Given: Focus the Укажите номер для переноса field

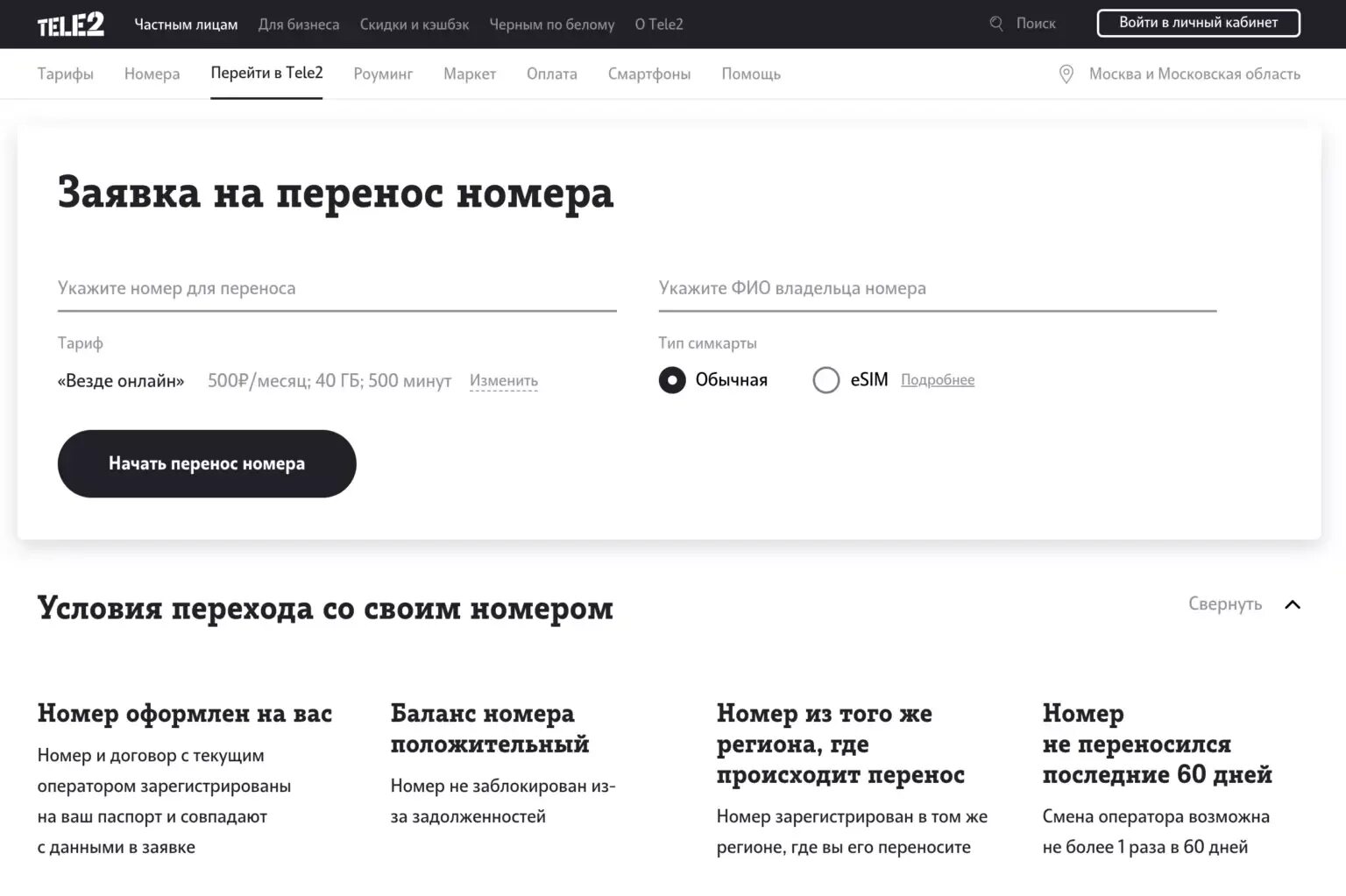Looking at the screenshot, I should (337, 289).
